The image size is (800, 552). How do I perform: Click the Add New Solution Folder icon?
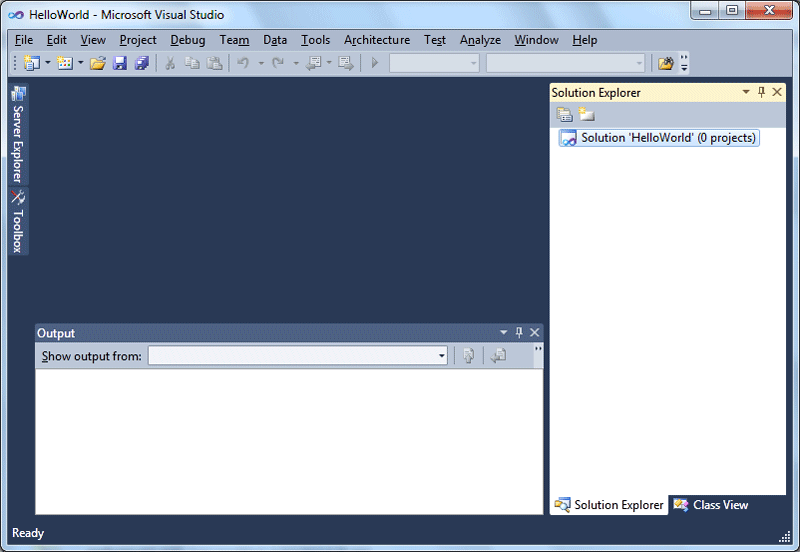pos(587,115)
